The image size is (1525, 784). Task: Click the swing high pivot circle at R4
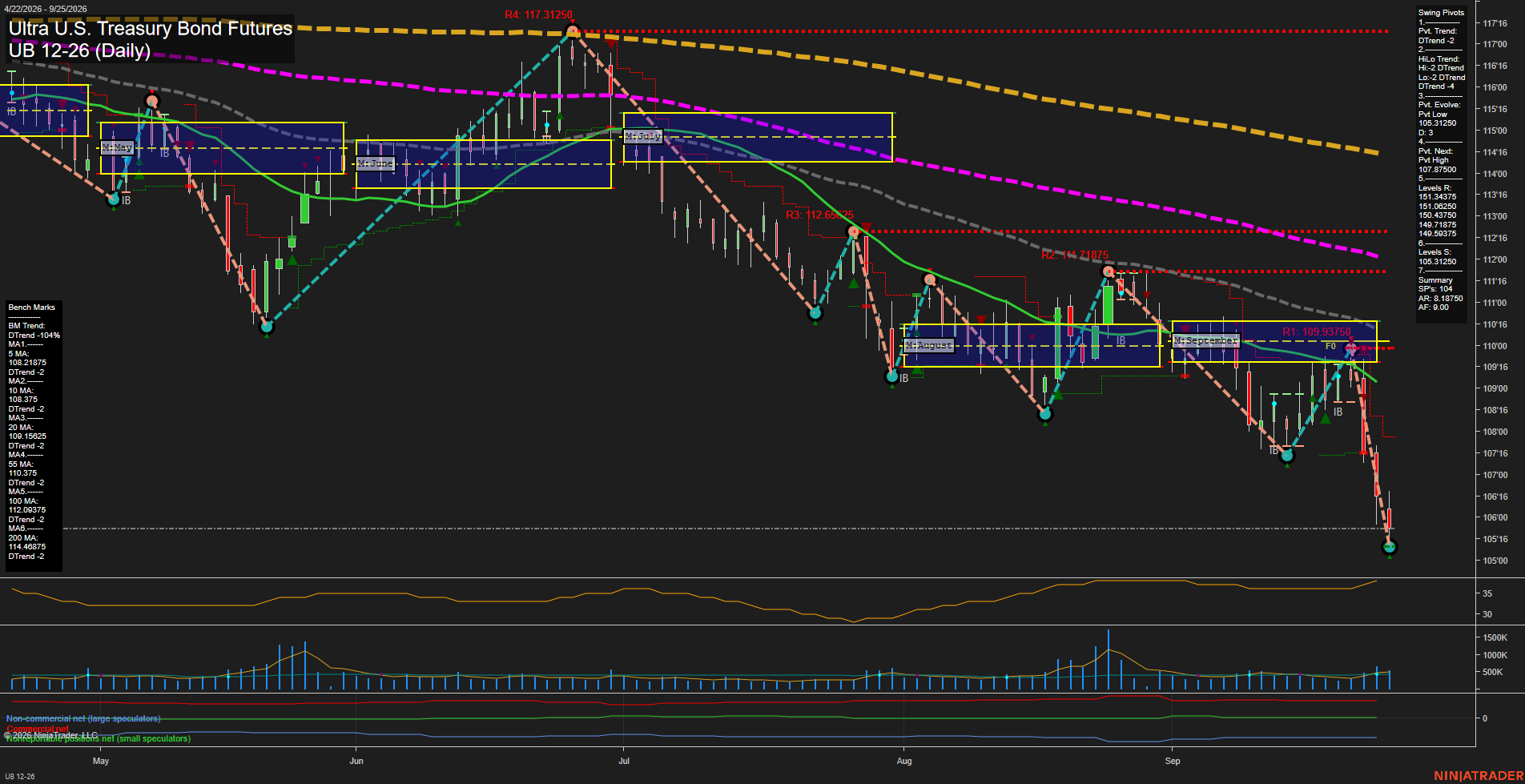(x=572, y=32)
